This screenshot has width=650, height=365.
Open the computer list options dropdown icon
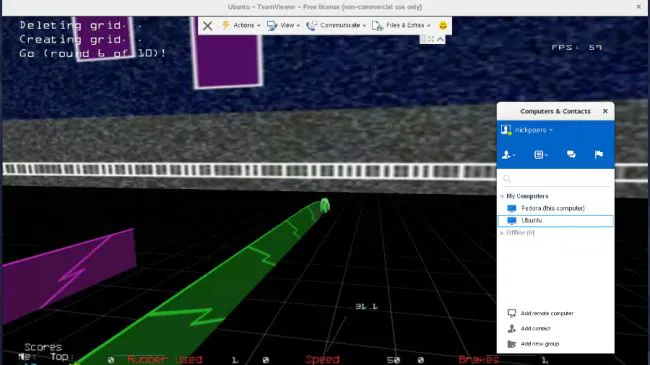pyautogui.click(x=541, y=155)
